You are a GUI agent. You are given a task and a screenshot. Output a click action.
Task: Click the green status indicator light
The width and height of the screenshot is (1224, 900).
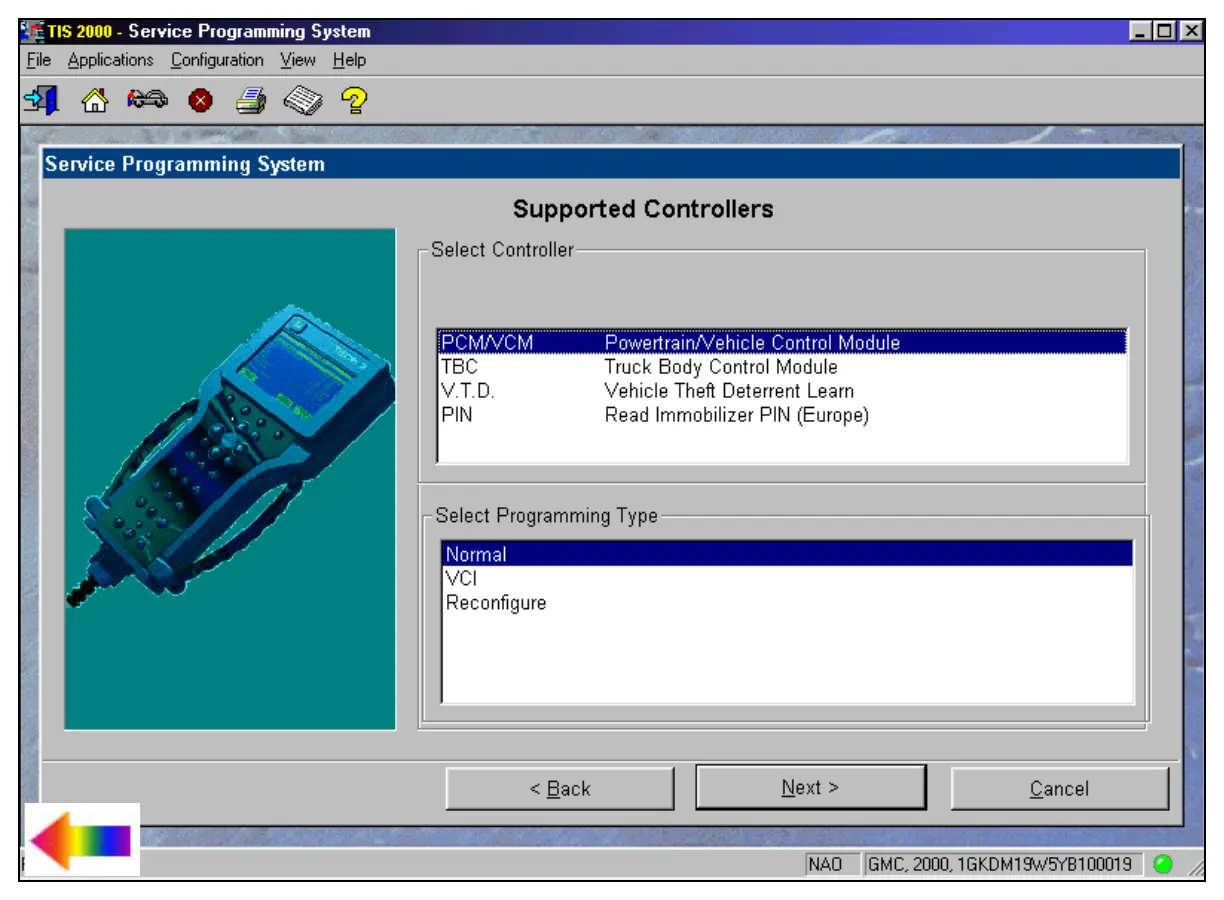pos(1162,864)
